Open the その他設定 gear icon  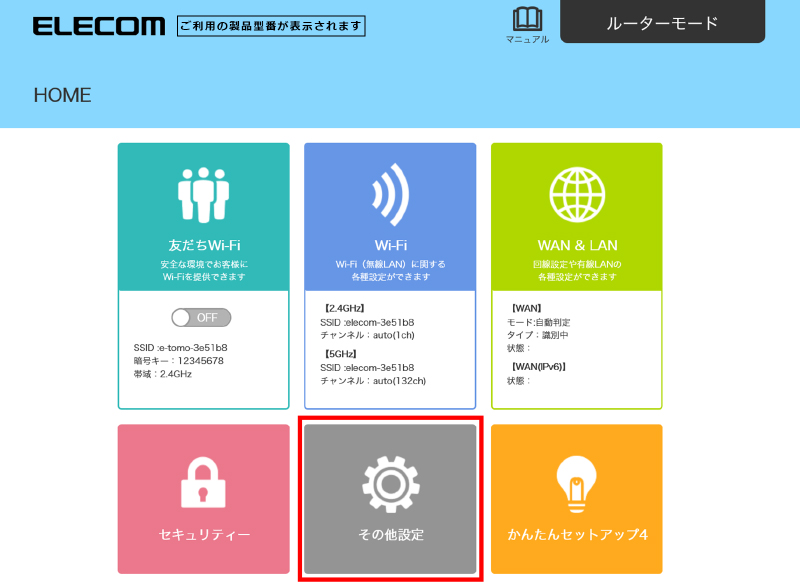pyautogui.click(x=391, y=484)
